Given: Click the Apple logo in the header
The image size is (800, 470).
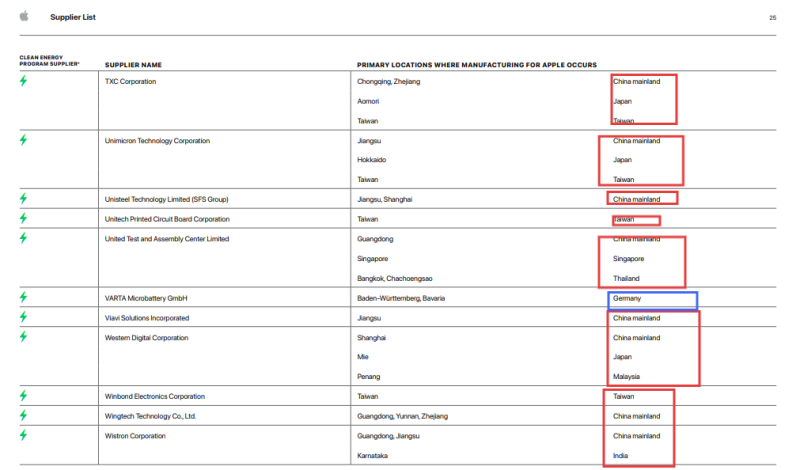Looking at the screenshot, I should click(x=24, y=16).
